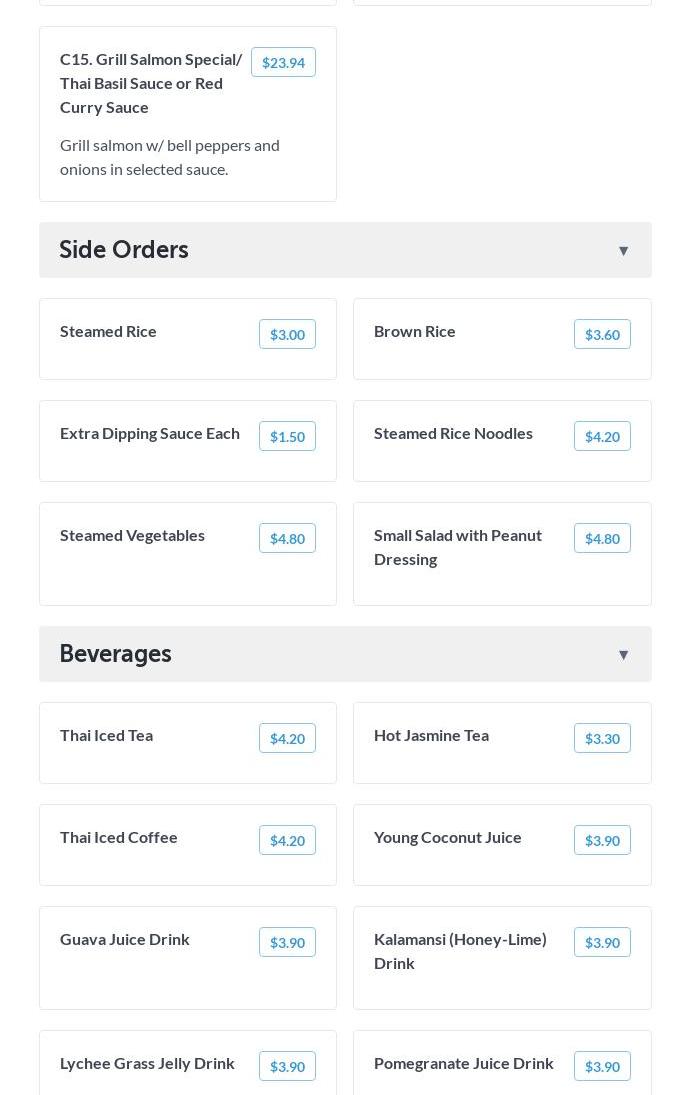
Task: Select the Brown Rice $3.60 price
Action: (x=602, y=335)
